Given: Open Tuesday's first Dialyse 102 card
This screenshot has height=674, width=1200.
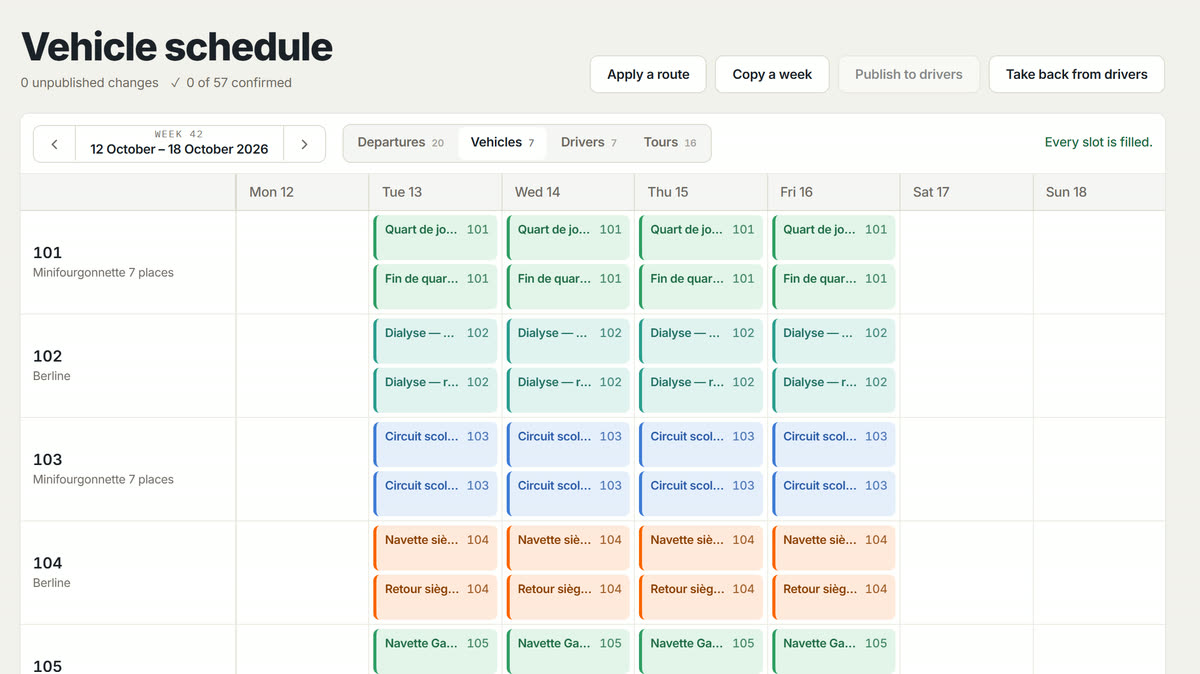Looking at the screenshot, I should (435, 341).
